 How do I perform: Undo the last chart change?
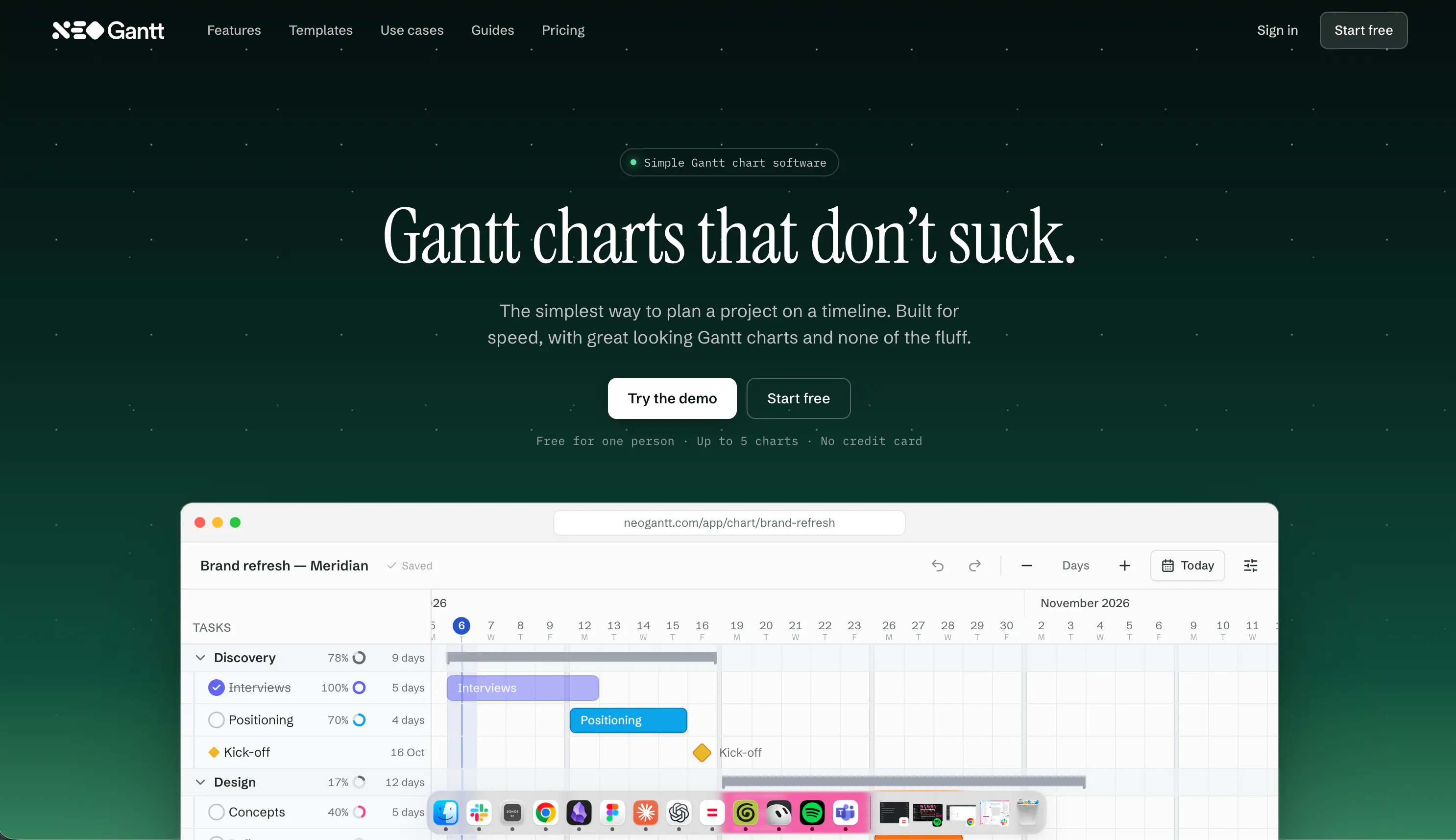(x=938, y=566)
